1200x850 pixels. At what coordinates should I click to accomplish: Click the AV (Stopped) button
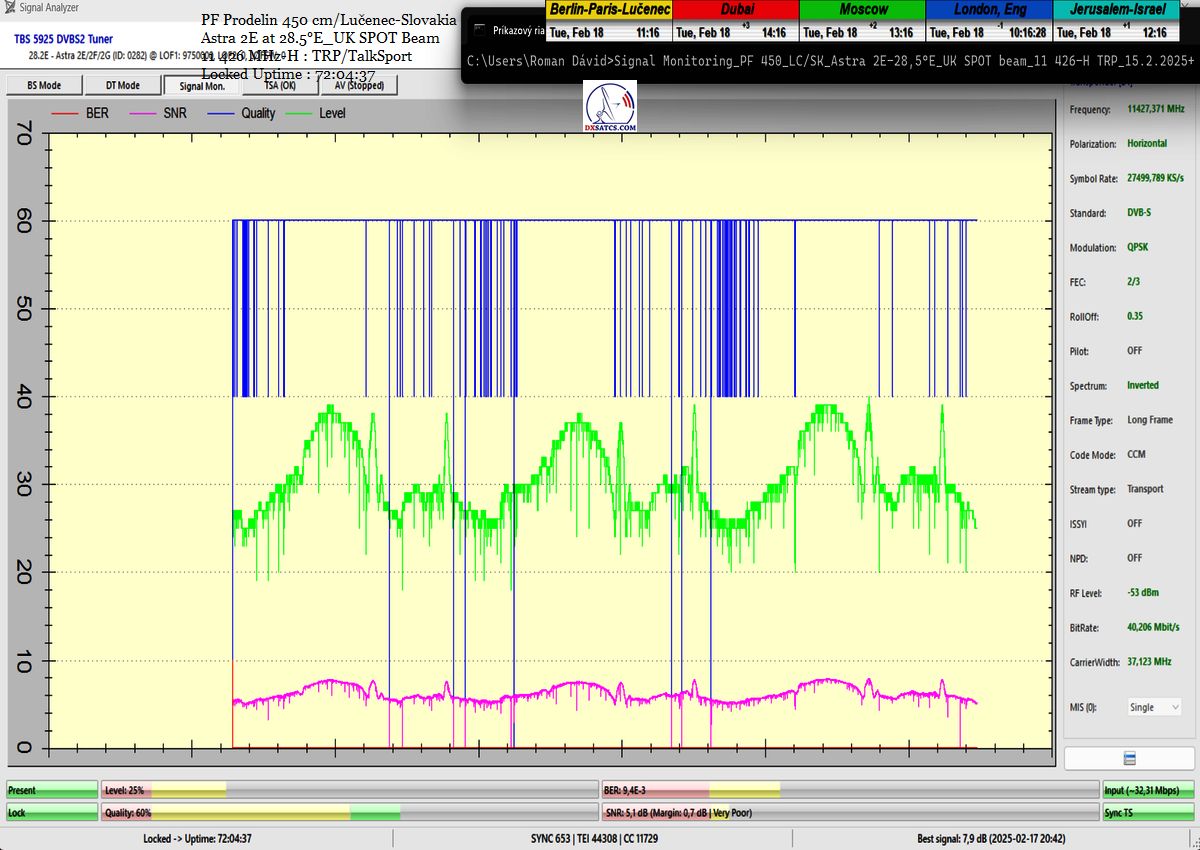click(357, 86)
